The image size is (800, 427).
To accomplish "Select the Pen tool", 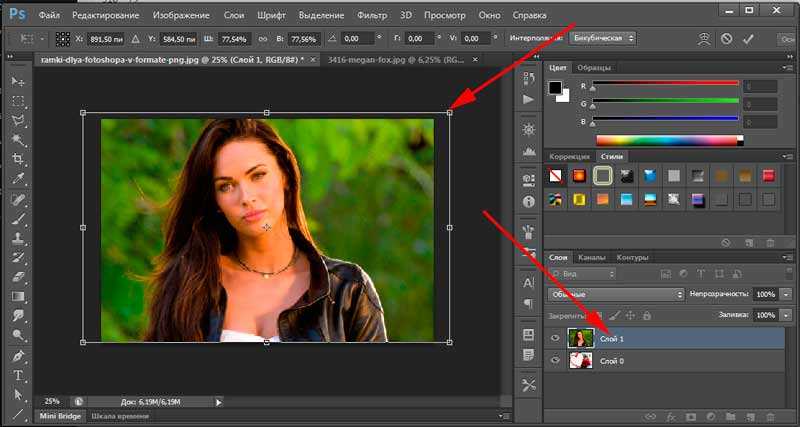I will (18, 356).
